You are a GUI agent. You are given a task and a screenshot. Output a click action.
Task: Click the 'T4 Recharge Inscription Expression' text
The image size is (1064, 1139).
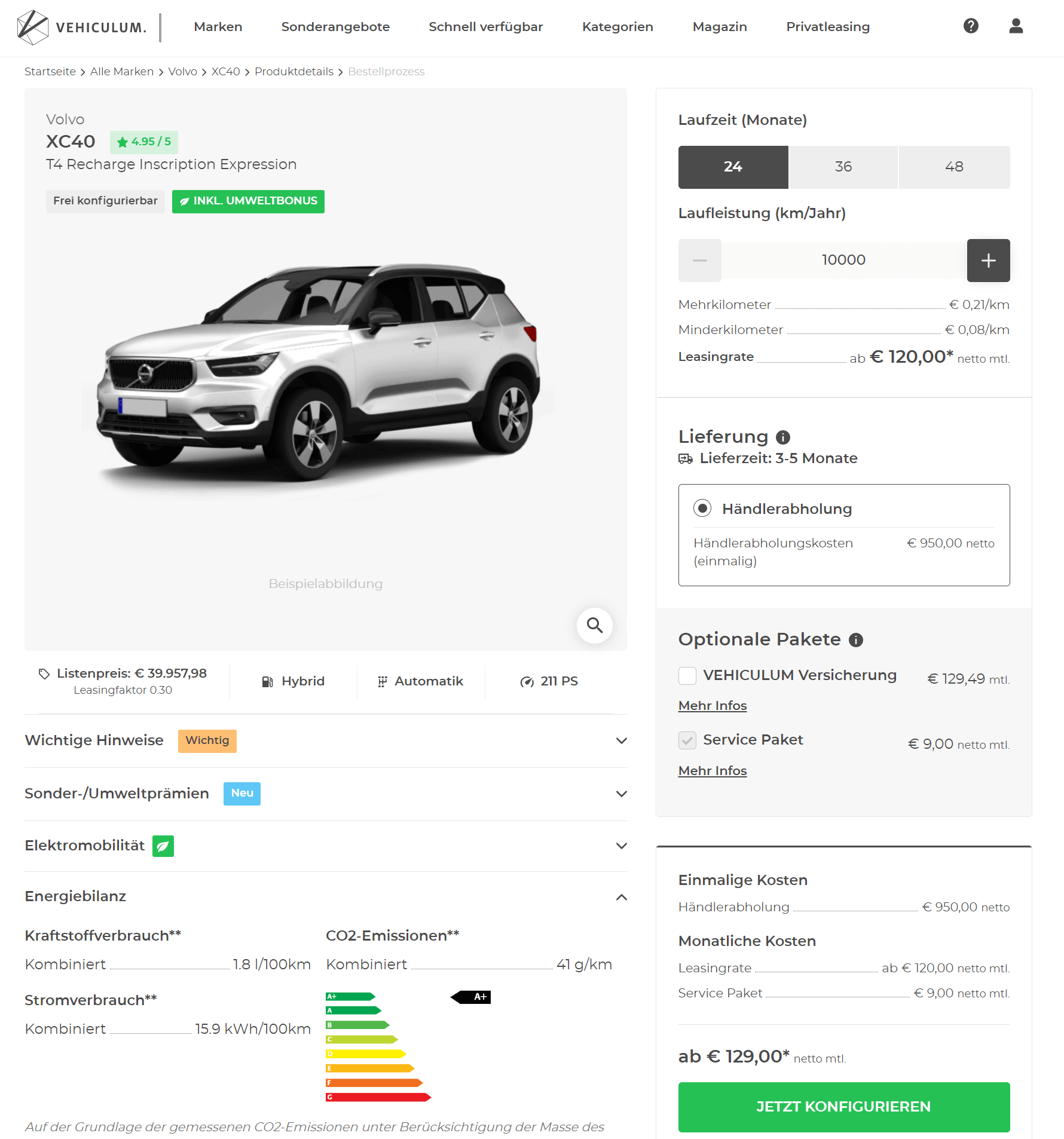click(172, 164)
